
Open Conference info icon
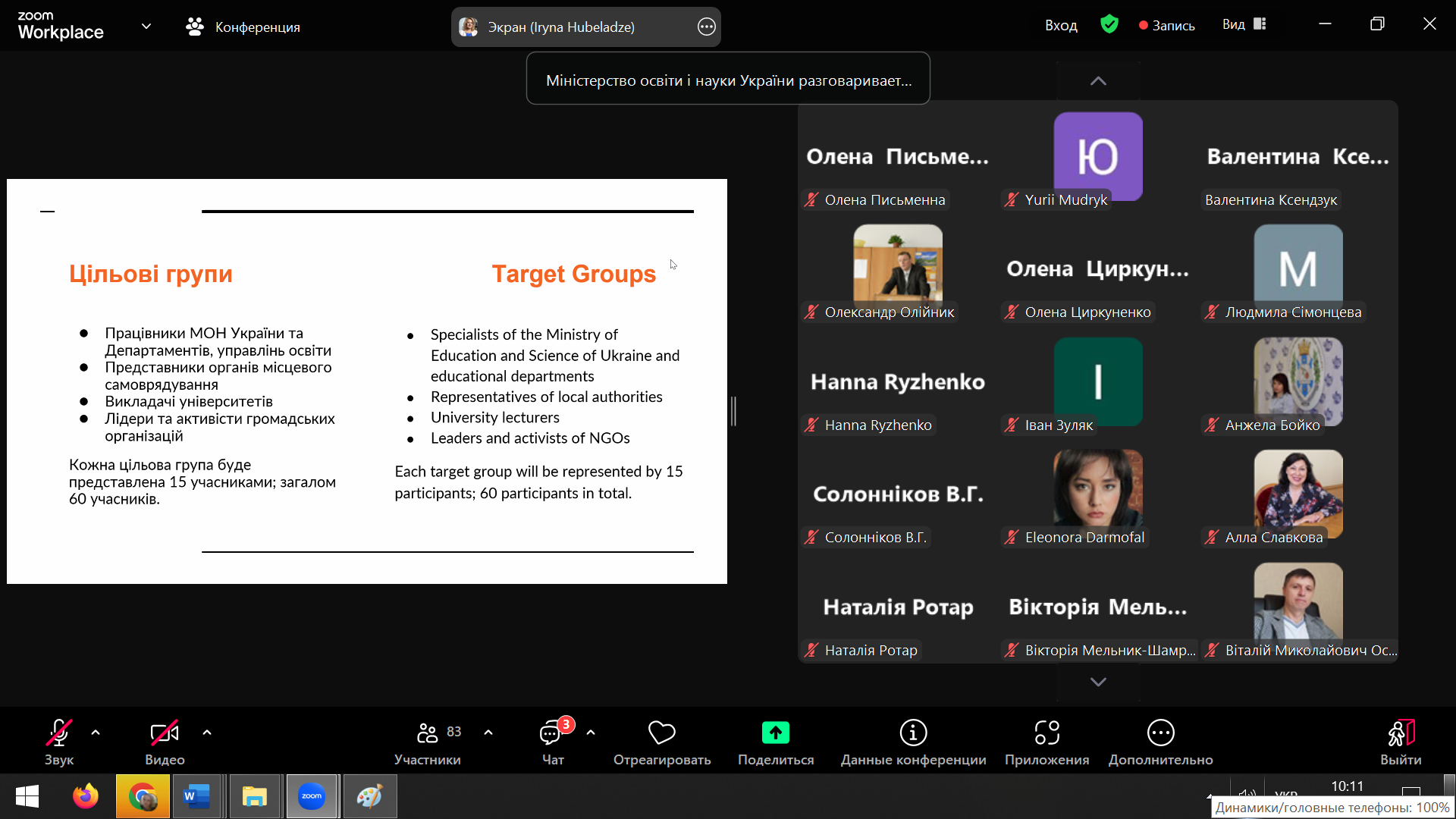(913, 733)
